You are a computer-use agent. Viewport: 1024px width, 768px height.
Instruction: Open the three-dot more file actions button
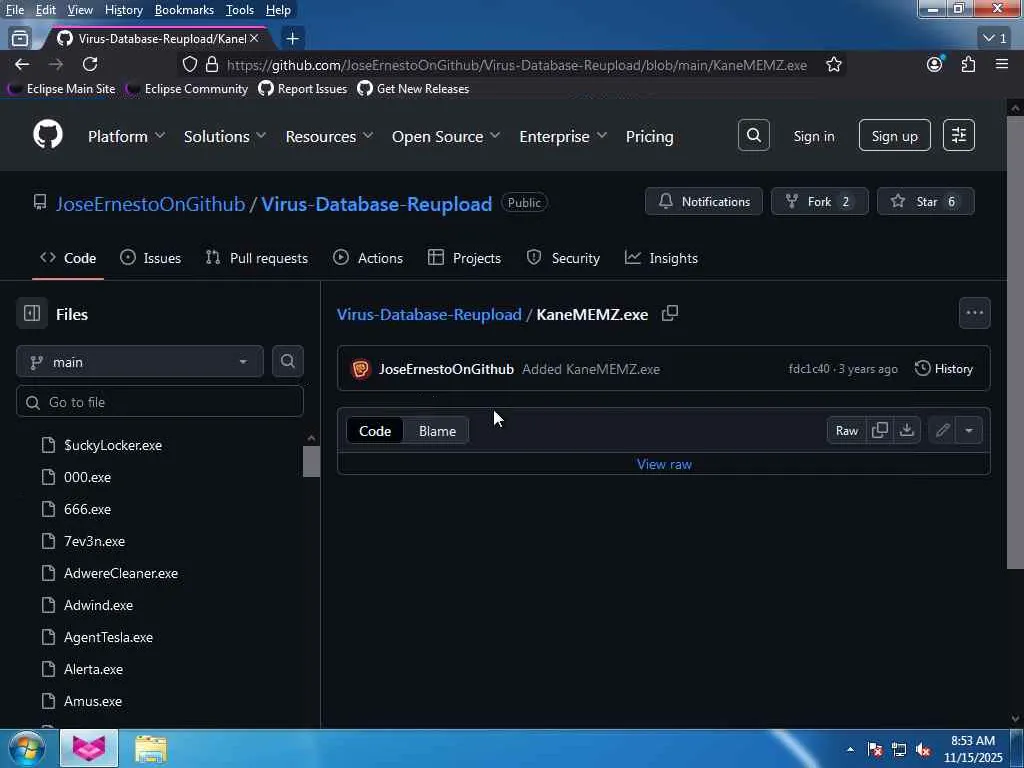(974, 313)
